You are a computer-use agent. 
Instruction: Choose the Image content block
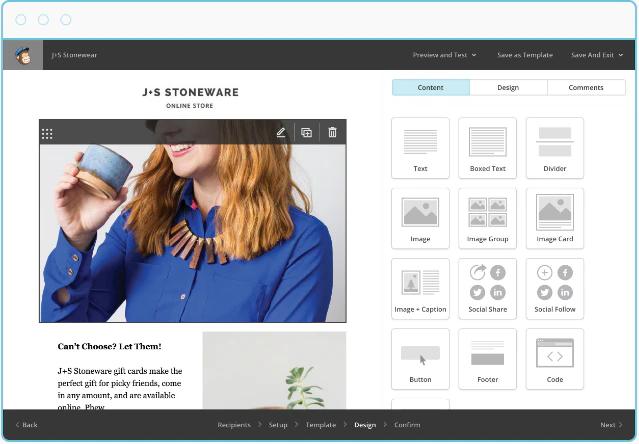tap(420, 218)
